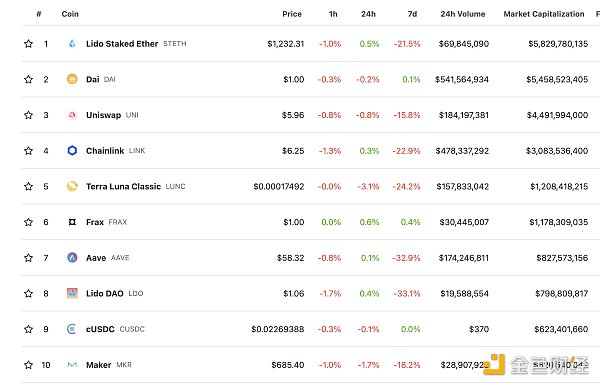Open the Uniswap coin page link
Viewport: 600px width, 386px height.
[103, 115]
